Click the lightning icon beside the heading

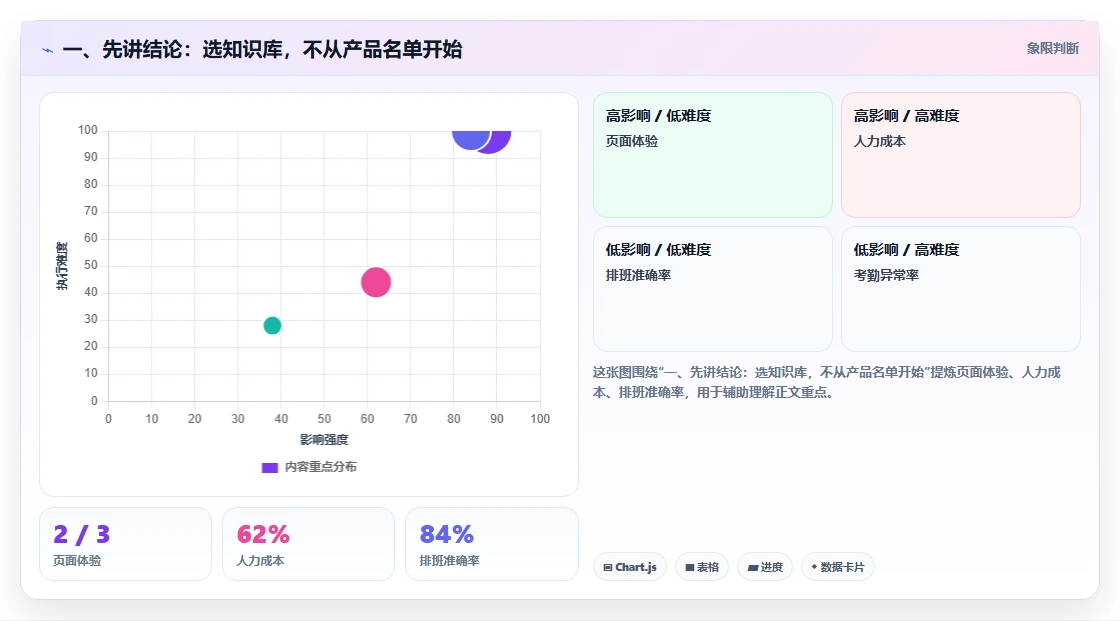pyautogui.click(x=48, y=50)
